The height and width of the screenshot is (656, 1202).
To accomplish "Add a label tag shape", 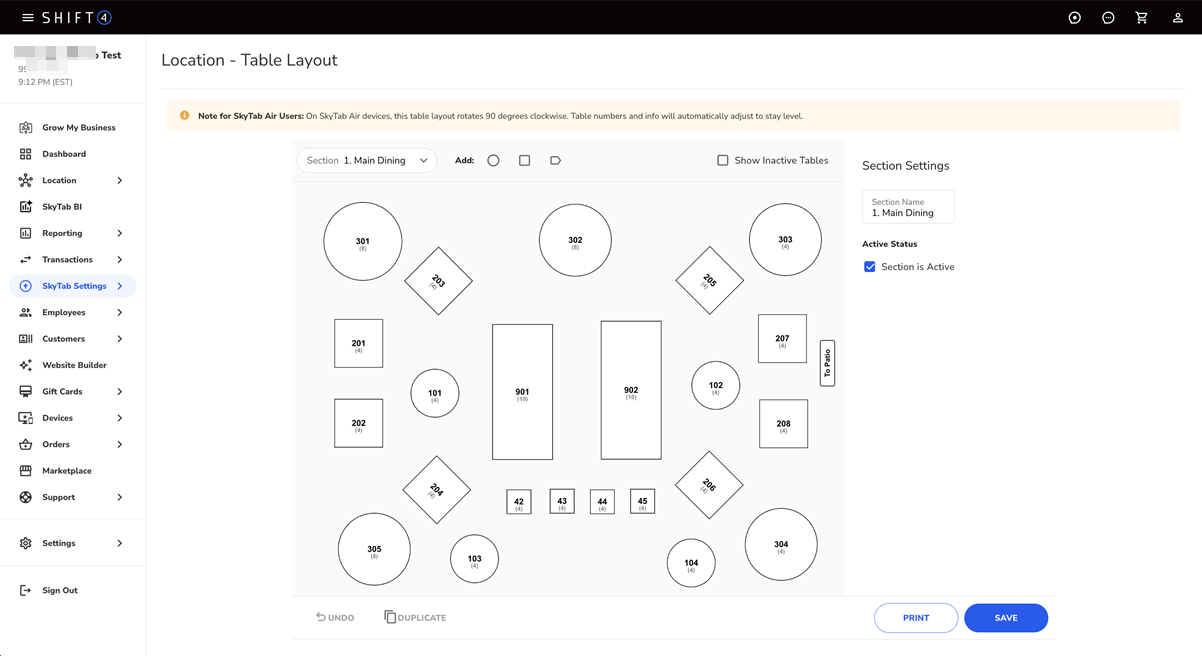I will point(555,160).
